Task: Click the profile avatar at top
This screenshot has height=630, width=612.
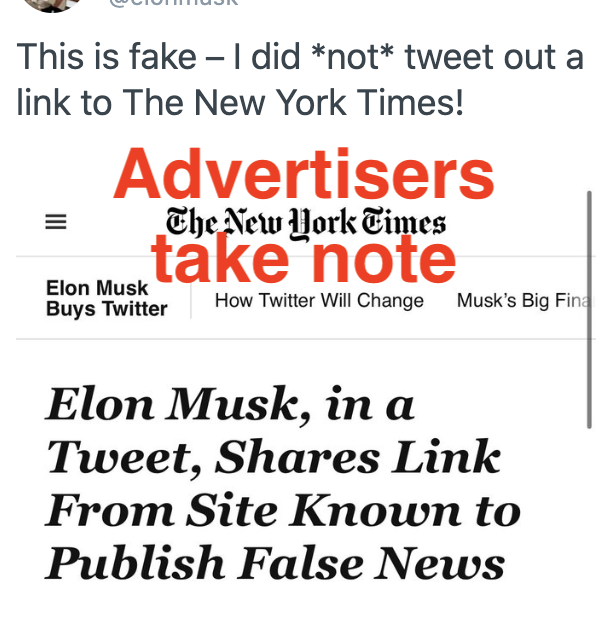Action: (x=50, y=5)
